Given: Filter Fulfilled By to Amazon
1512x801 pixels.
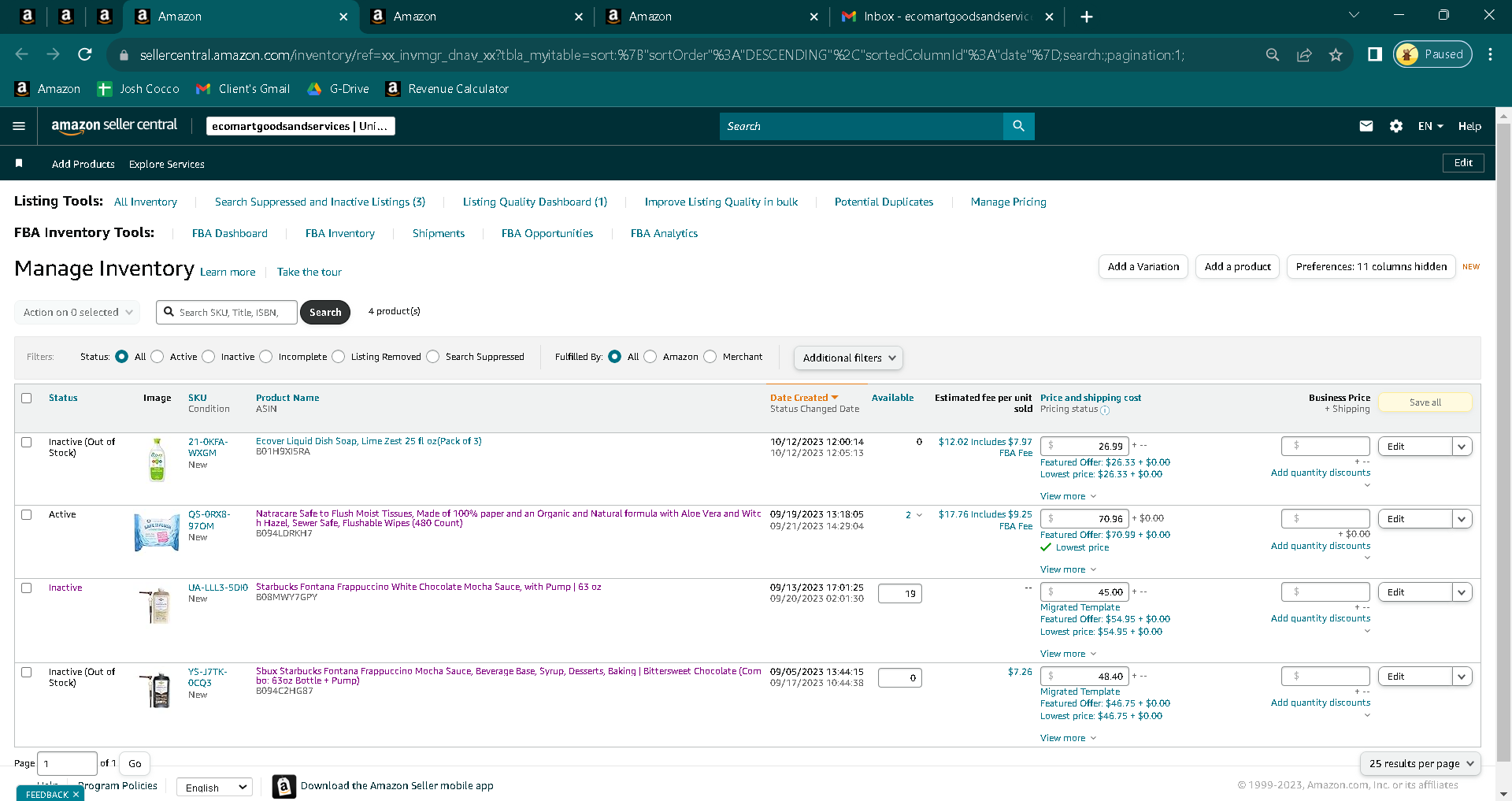Looking at the screenshot, I should pyautogui.click(x=650, y=357).
